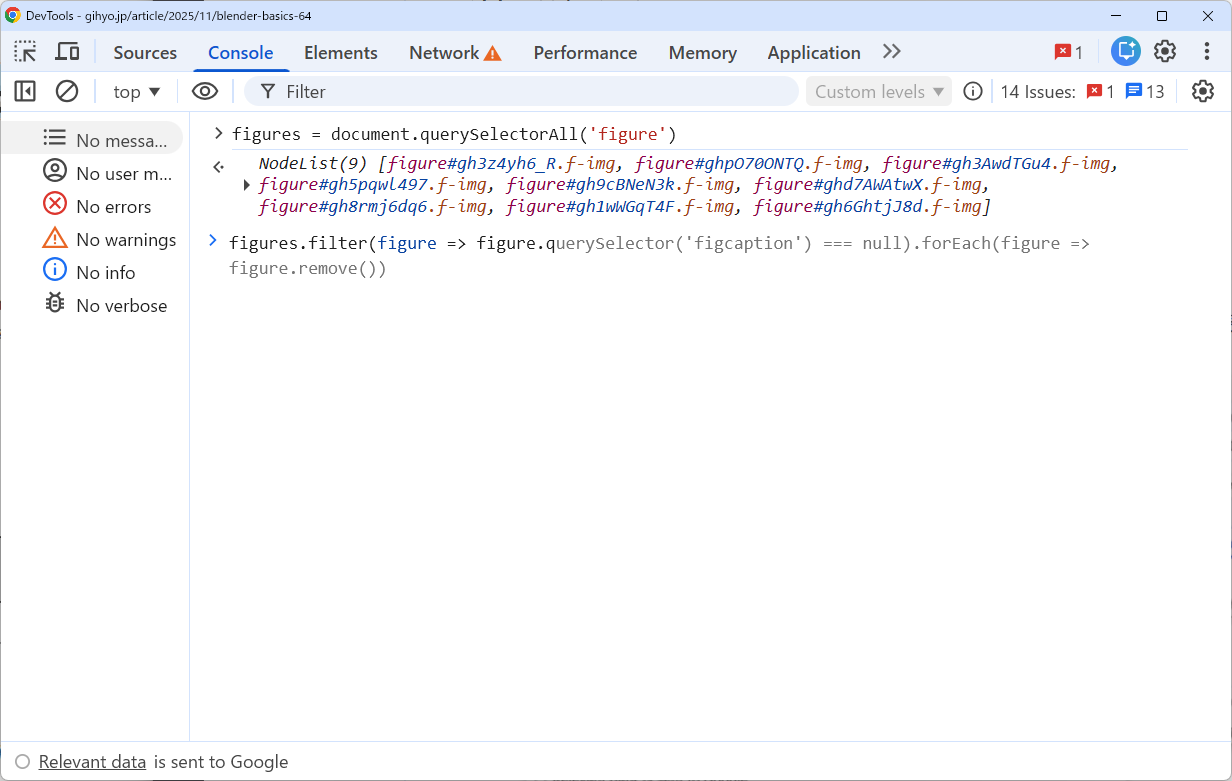The width and height of the screenshot is (1232, 781).
Task: Open the Relevant data link
Action: [92, 762]
